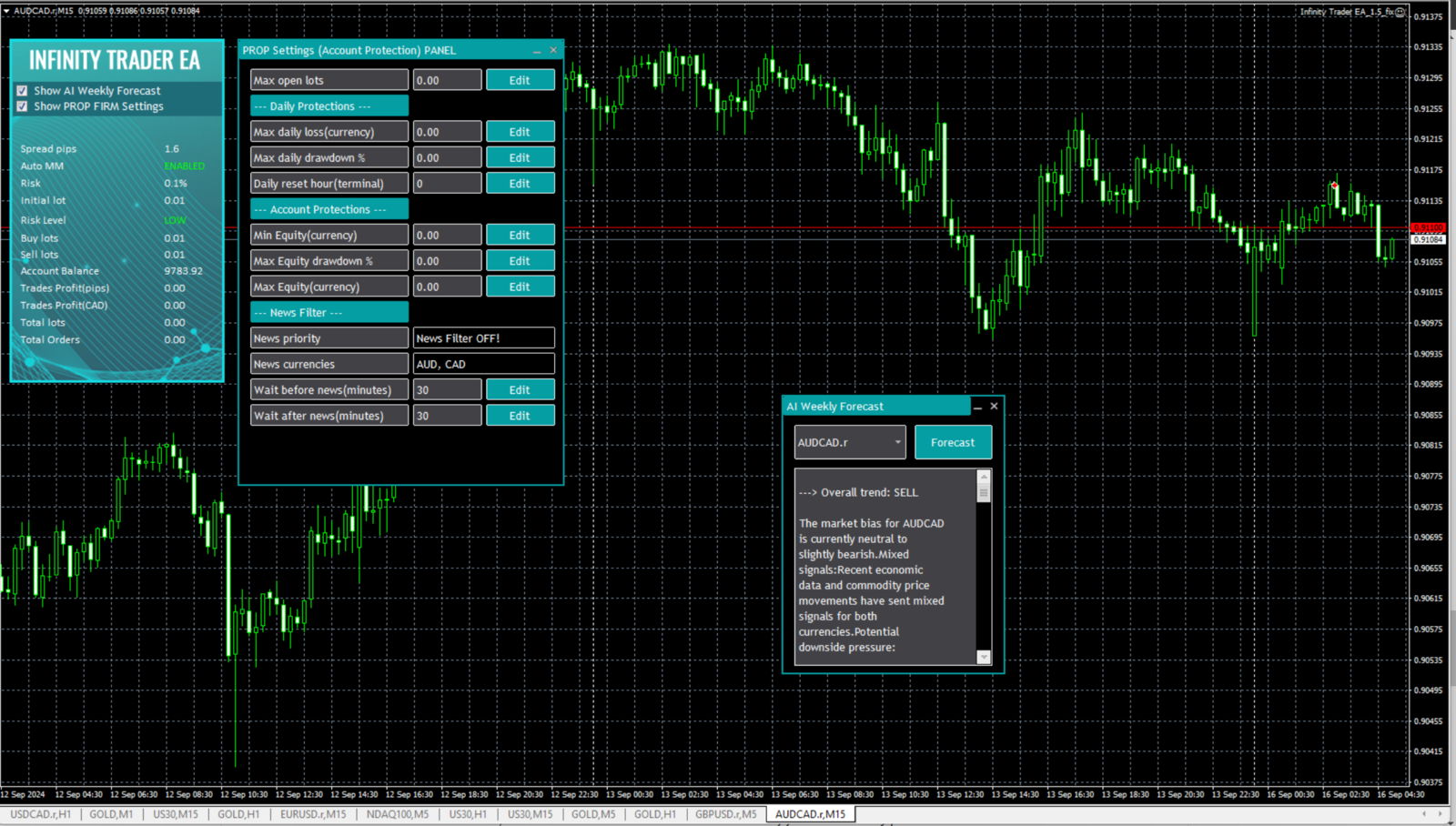The height and width of the screenshot is (826, 1456).
Task: Minimize the AI Weekly Forecast panel
Action: [977, 407]
